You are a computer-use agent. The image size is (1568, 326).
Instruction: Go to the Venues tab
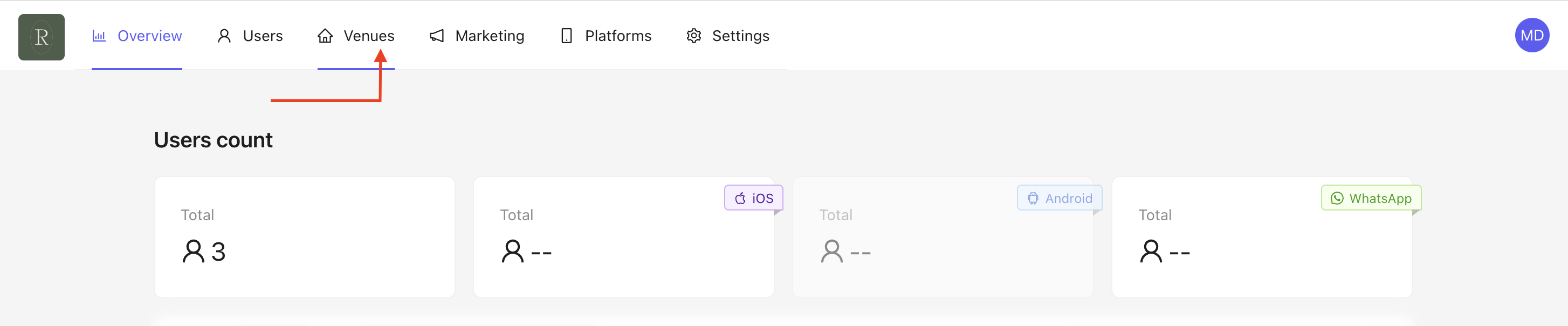(368, 36)
